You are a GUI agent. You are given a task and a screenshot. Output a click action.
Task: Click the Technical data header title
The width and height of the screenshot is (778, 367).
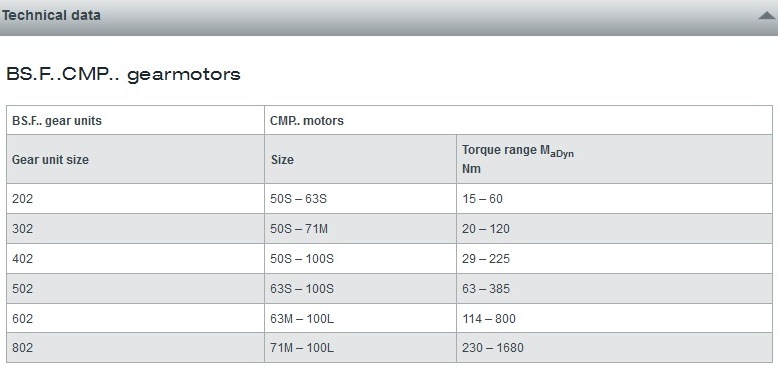51,15
